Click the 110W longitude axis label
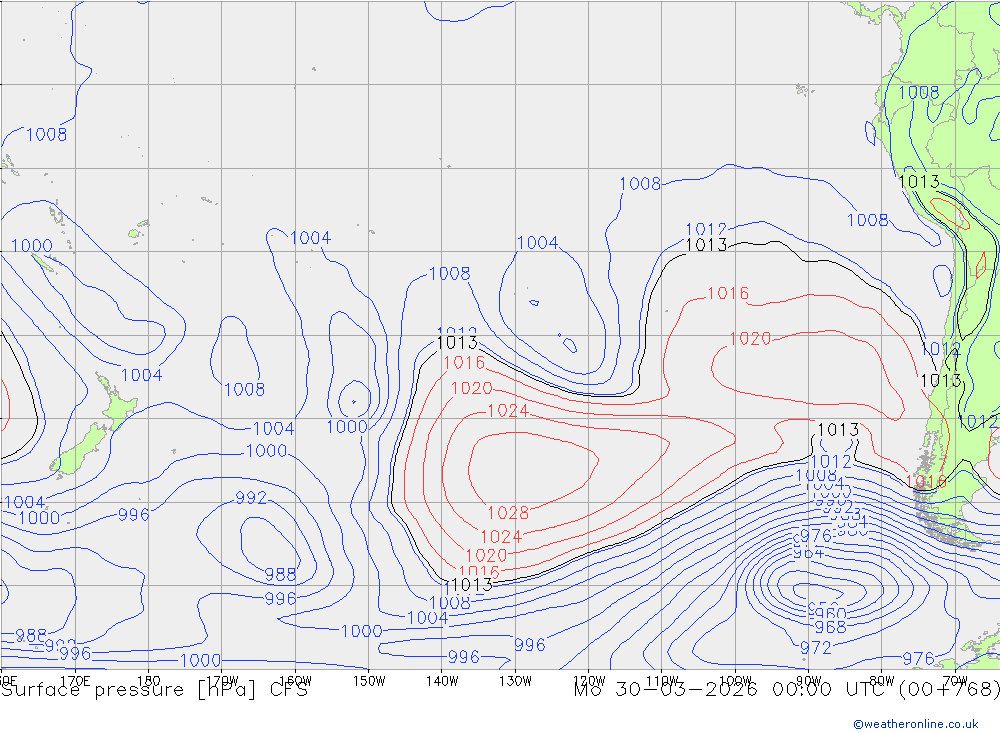The height and width of the screenshot is (733, 1000). point(662,681)
